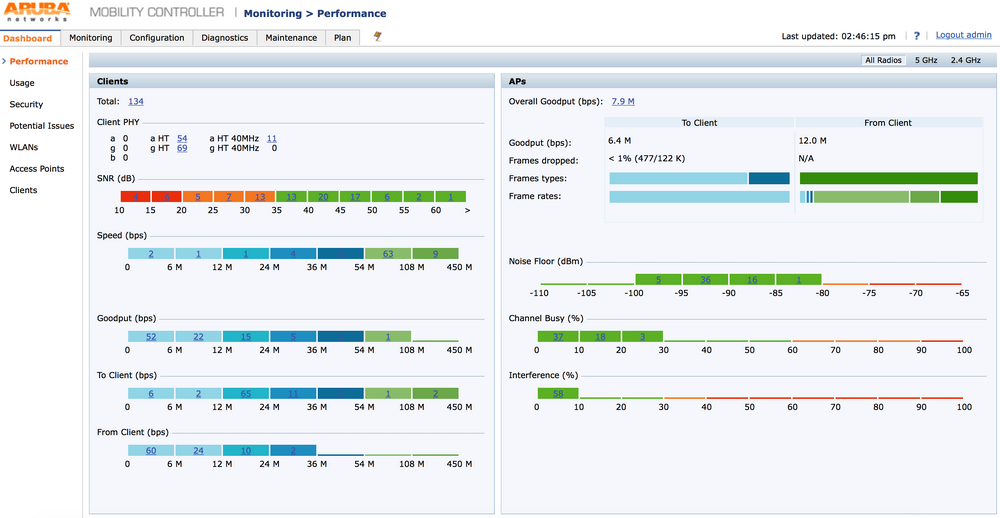The image size is (1000, 518).
Task: Click the Goodput segment showing 22 clients
Action: (x=198, y=336)
